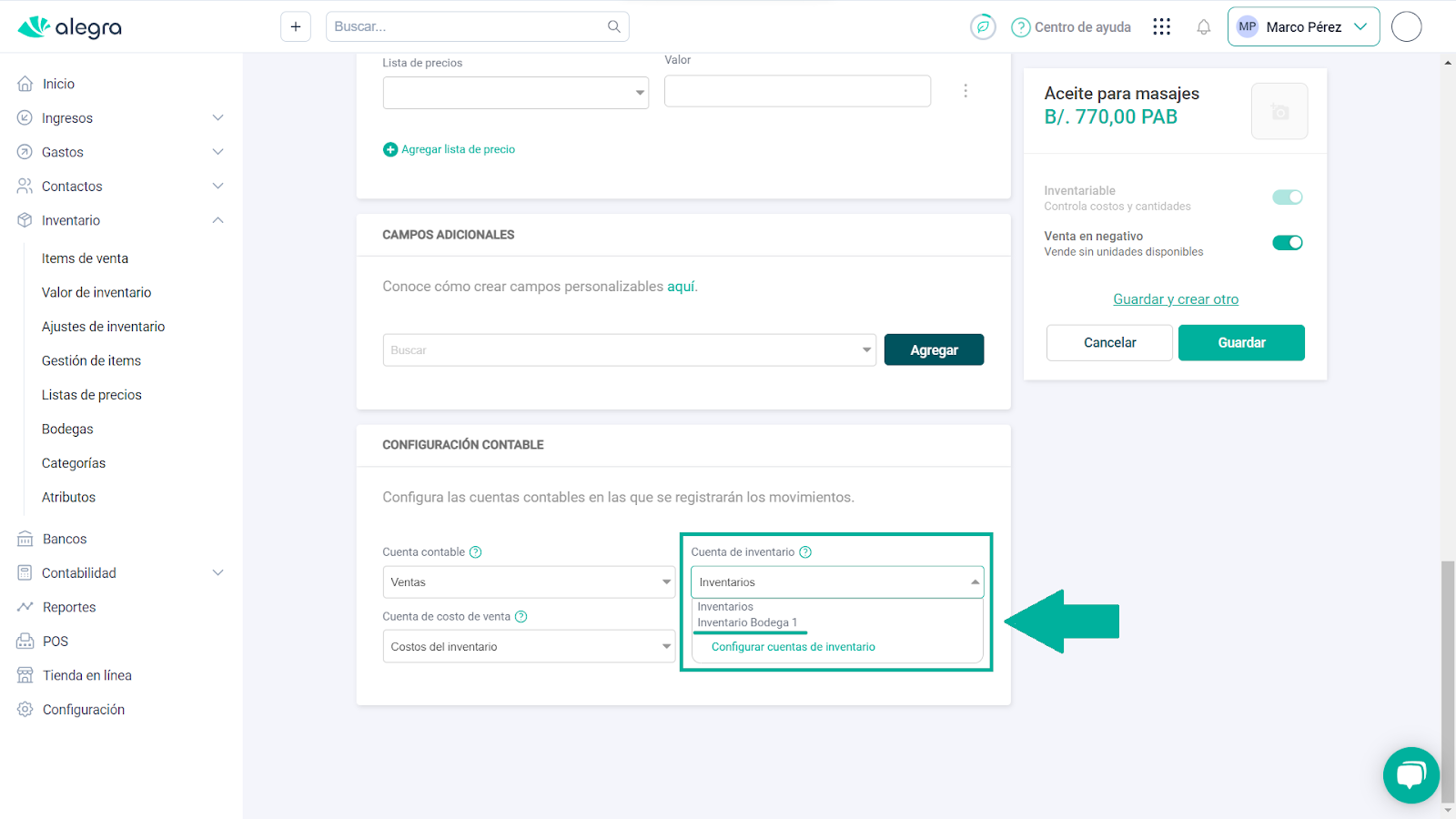Follow the aquí link for custom fields
The width and height of the screenshot is (1456, 819).
click(682, 287)
